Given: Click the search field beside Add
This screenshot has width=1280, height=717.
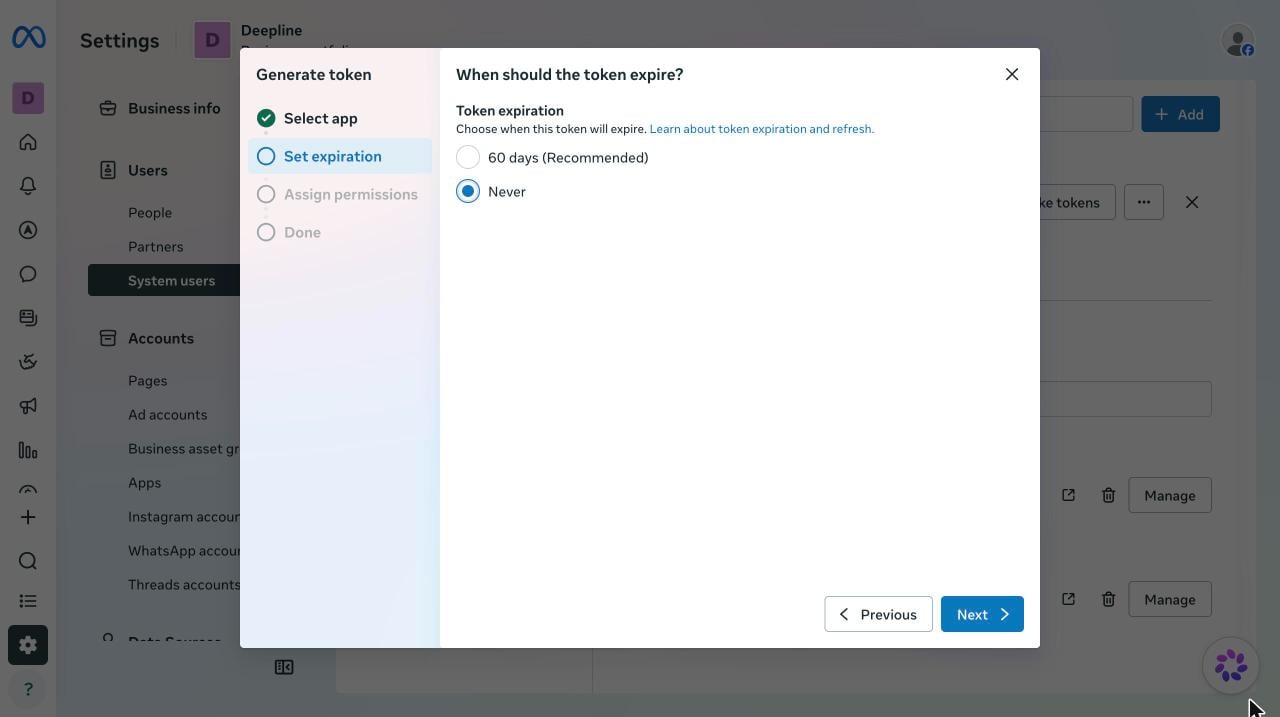Looking at the screenshot, I should (1086, 114).
